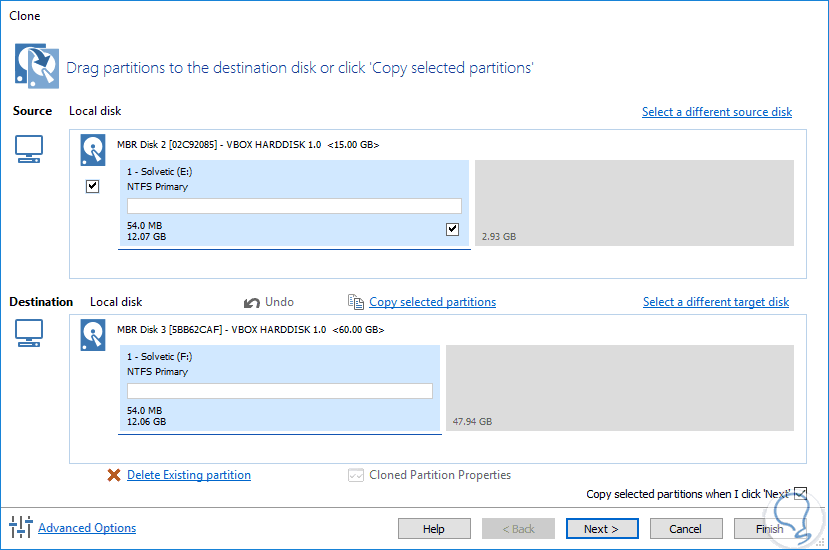
Task: Toggle the source disk 2 checkbox
Action: point(93,186)
